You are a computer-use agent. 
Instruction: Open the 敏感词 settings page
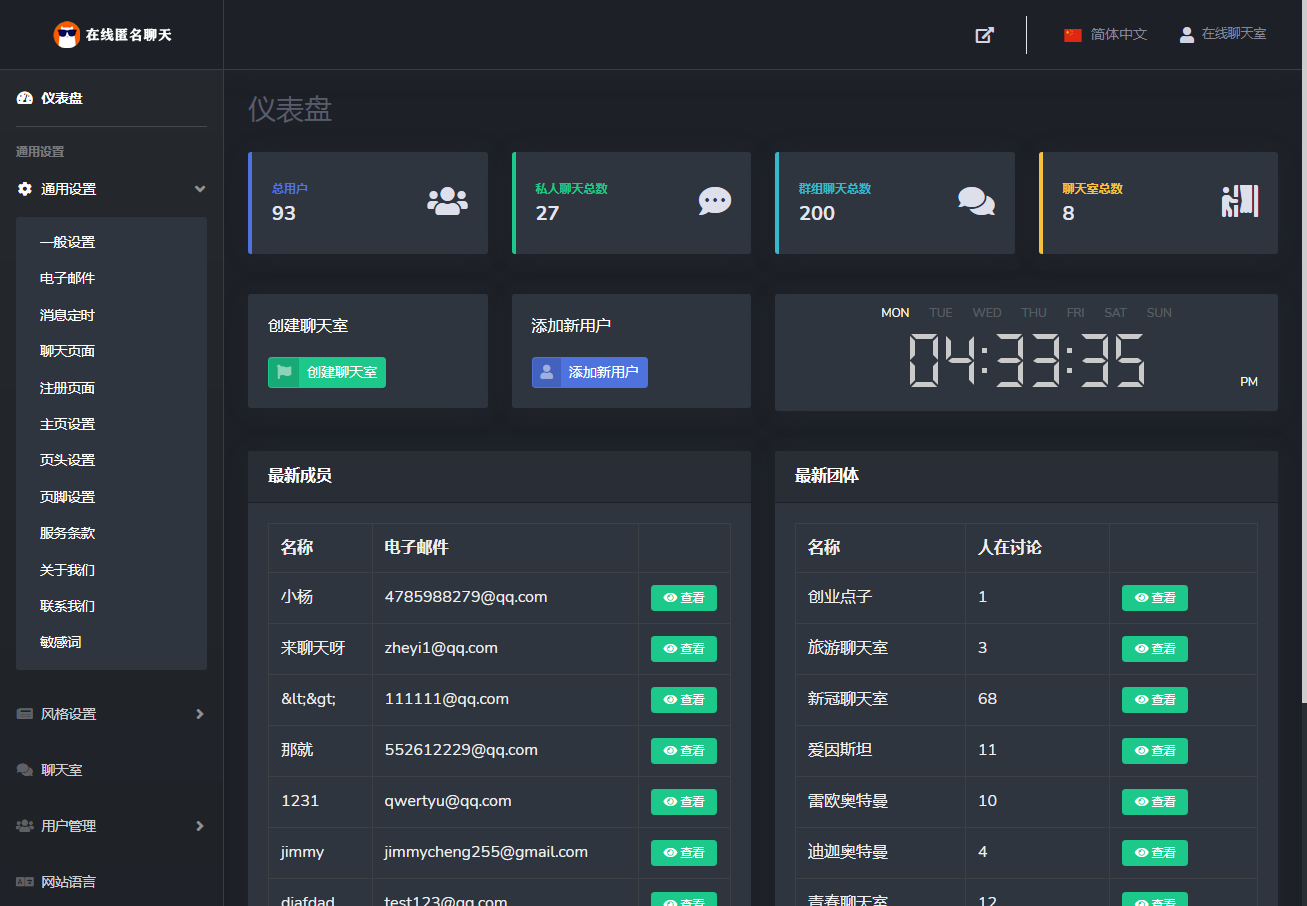pyautogui.click(x=61, y=642)
